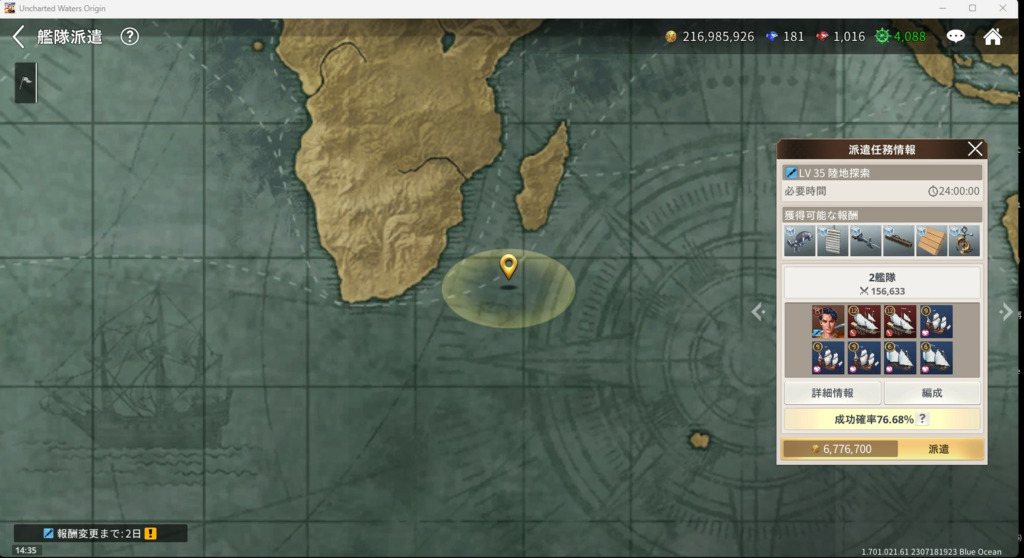Open the help question mark beside 艦隊派遣
The width and height of the screenshot is (1024, 558).
[129, 37]
